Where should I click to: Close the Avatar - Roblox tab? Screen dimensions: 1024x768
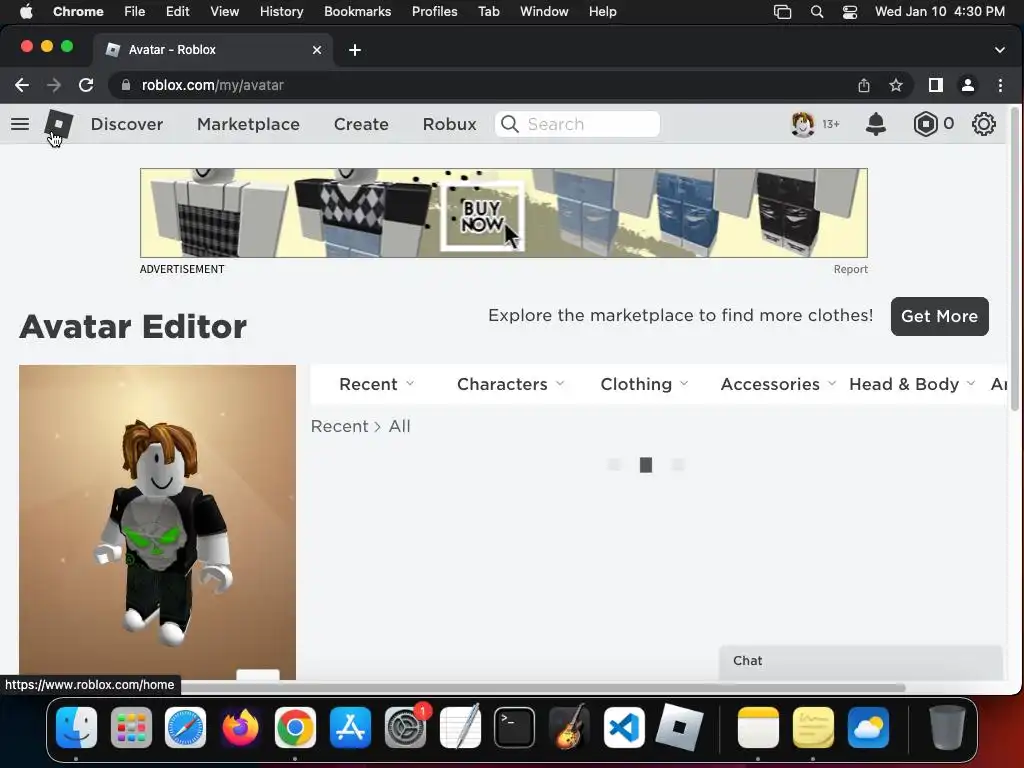[317, 50]
